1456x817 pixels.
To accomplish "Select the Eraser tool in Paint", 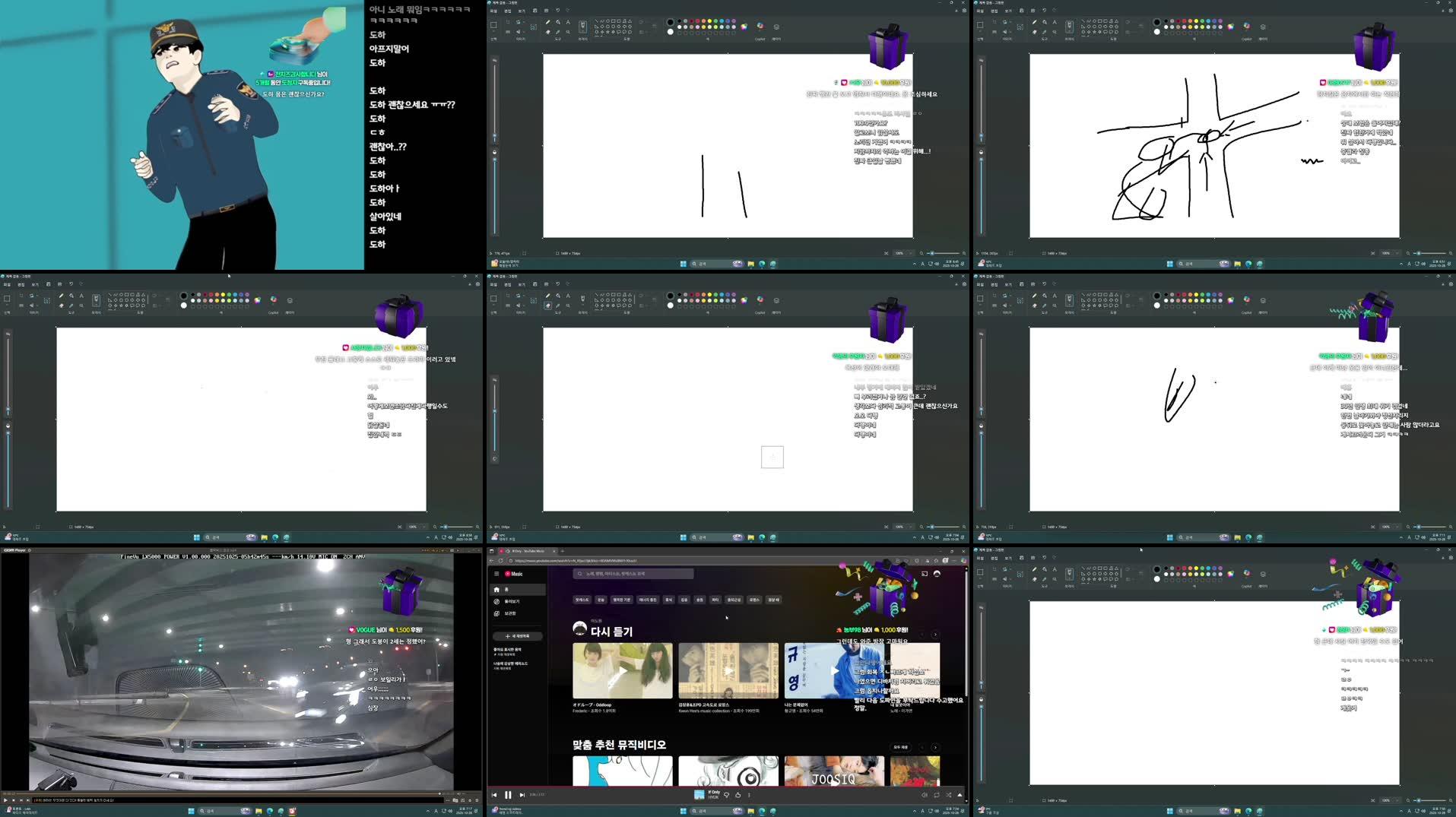I will pyautogui.click(x=547, y=32).
